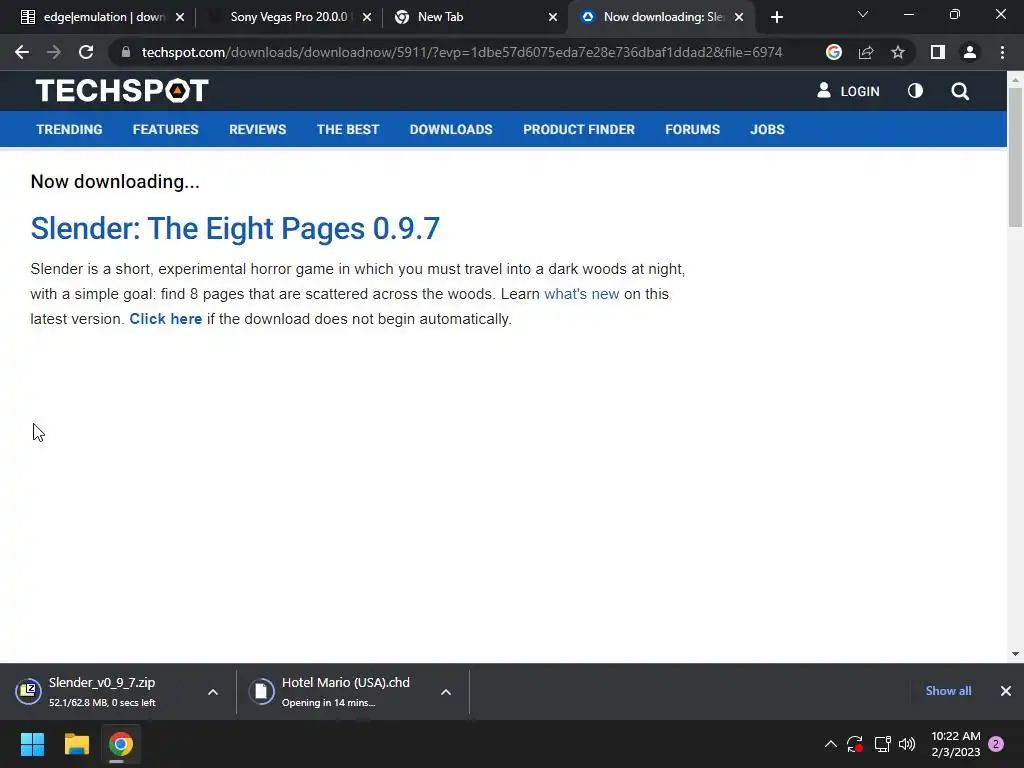This screenshot has width=1024, height=768.
Task: Click the browser forward arrow
Action: (54, 52)
